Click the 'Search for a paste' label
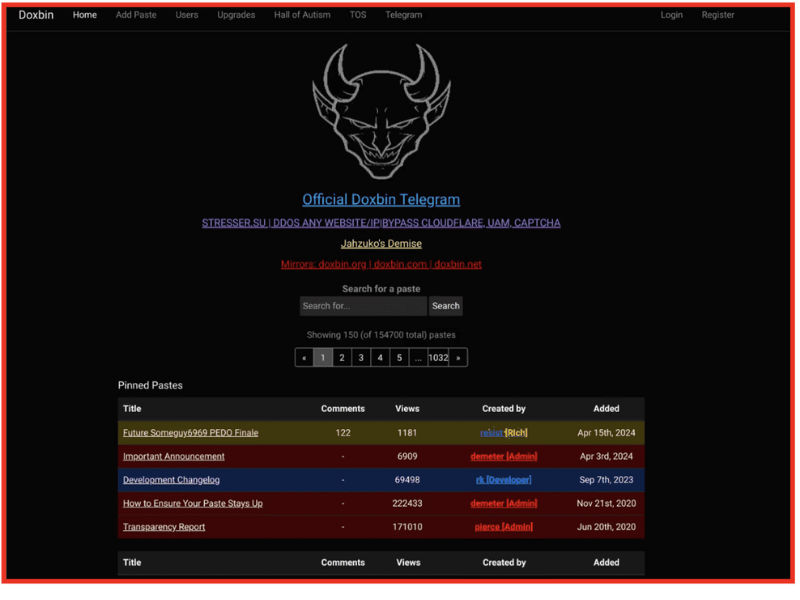800x600 pixels. tap(381, 289)
